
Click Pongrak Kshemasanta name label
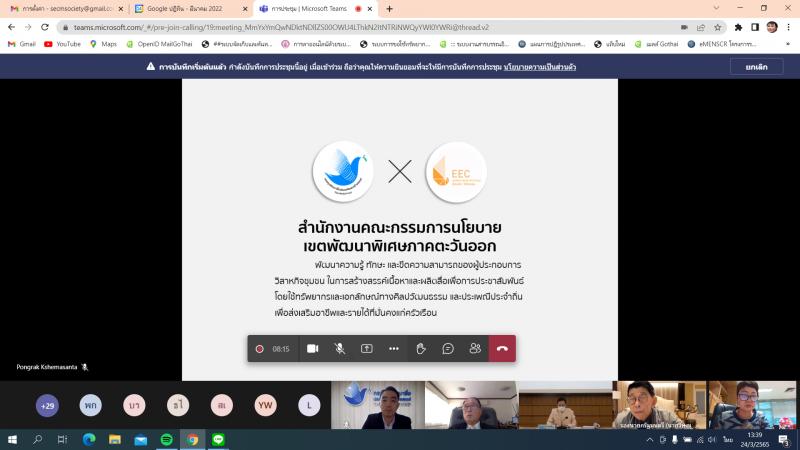[x=46, y=367]
